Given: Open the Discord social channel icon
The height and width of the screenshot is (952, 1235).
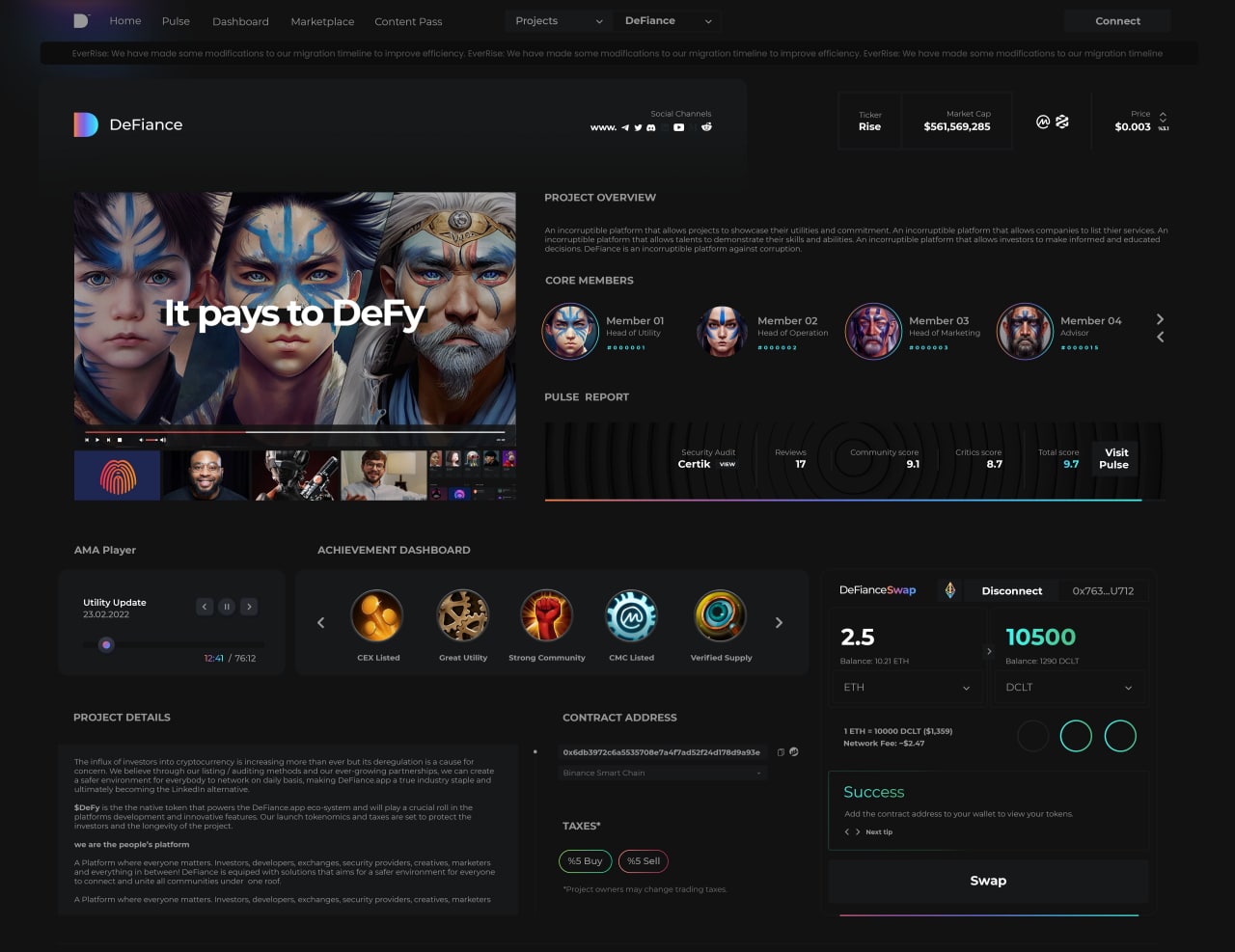Looking at the screenshot, I should tap(651, 127).
